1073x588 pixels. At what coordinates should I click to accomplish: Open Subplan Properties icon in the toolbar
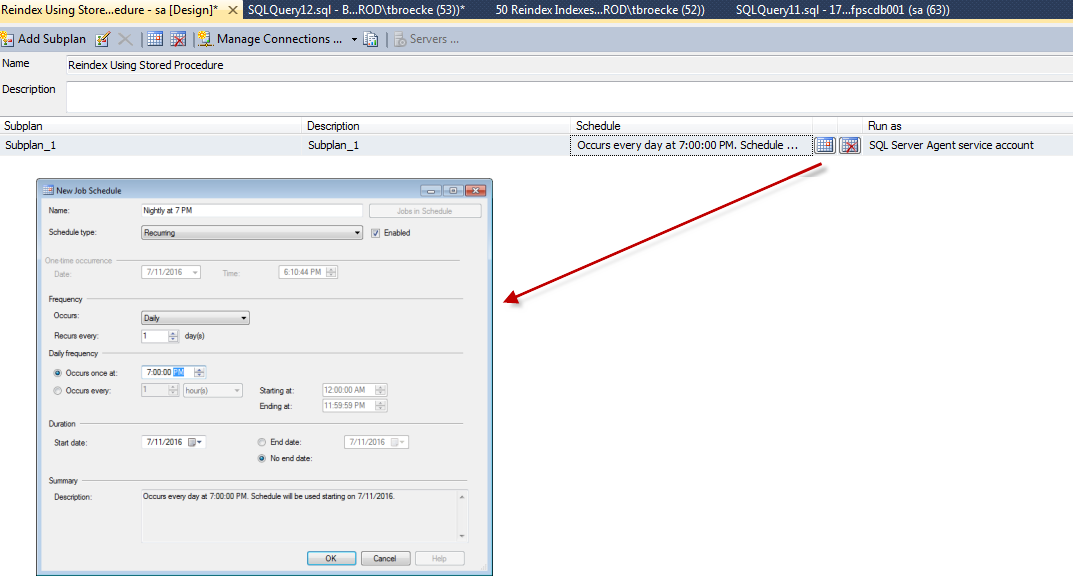[102, 39]
